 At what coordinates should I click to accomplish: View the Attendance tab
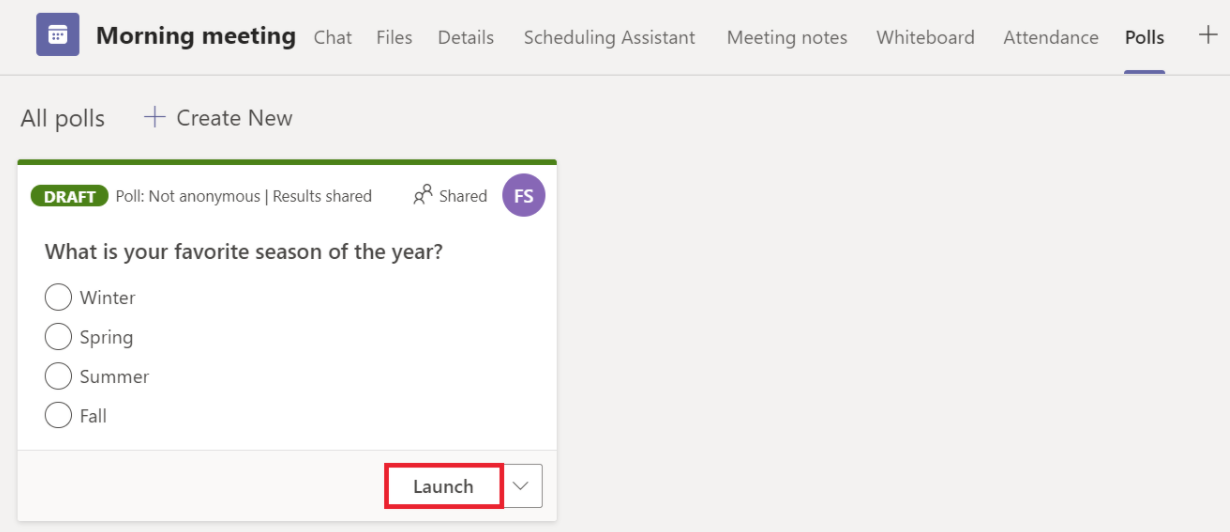tap(1051, 38)
